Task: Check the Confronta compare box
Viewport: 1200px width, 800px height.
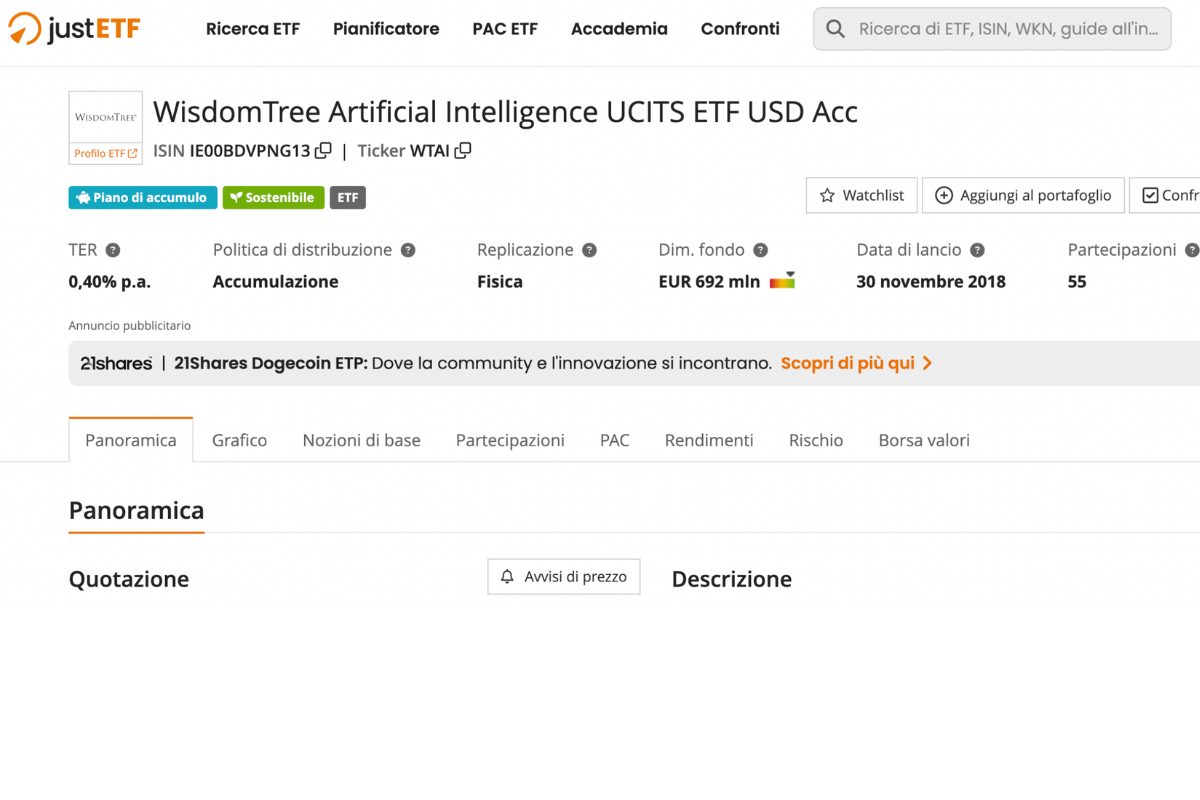Action: coord(1150,195)
